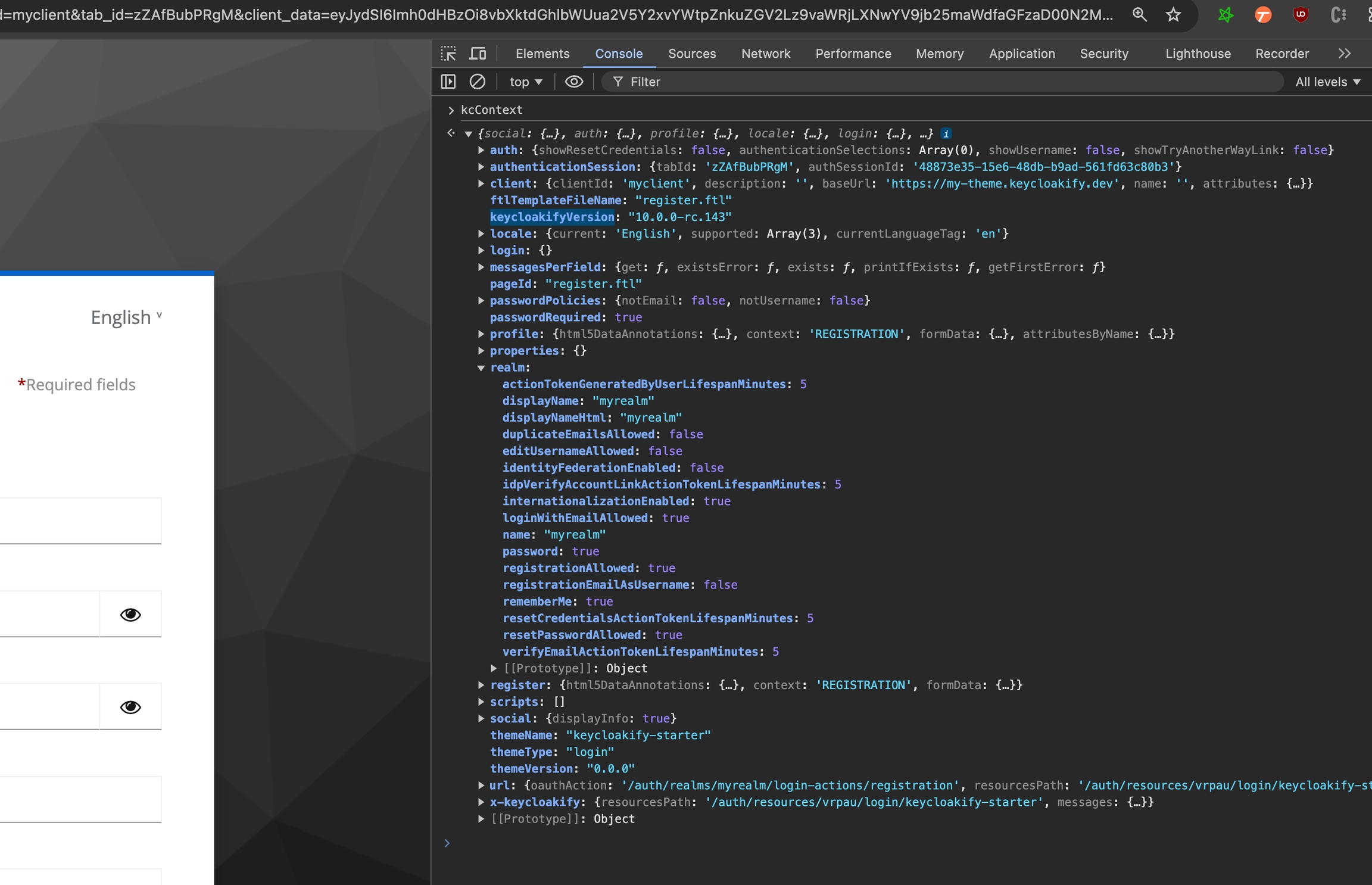Click the zoom magnifier in address bar
The height and width of the screenshot is (885, 1372).
(1139, 14)
